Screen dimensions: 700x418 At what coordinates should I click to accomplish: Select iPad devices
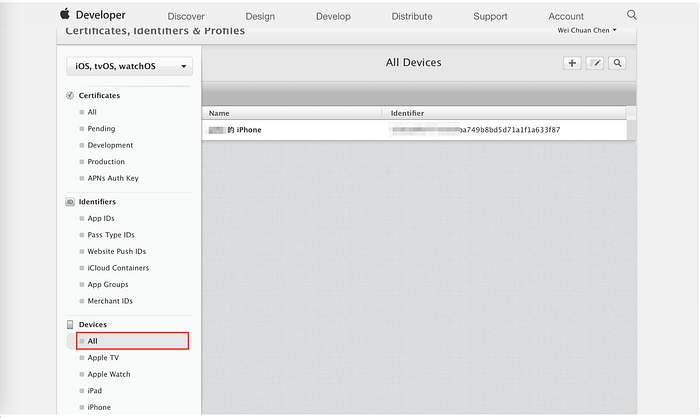95,391
